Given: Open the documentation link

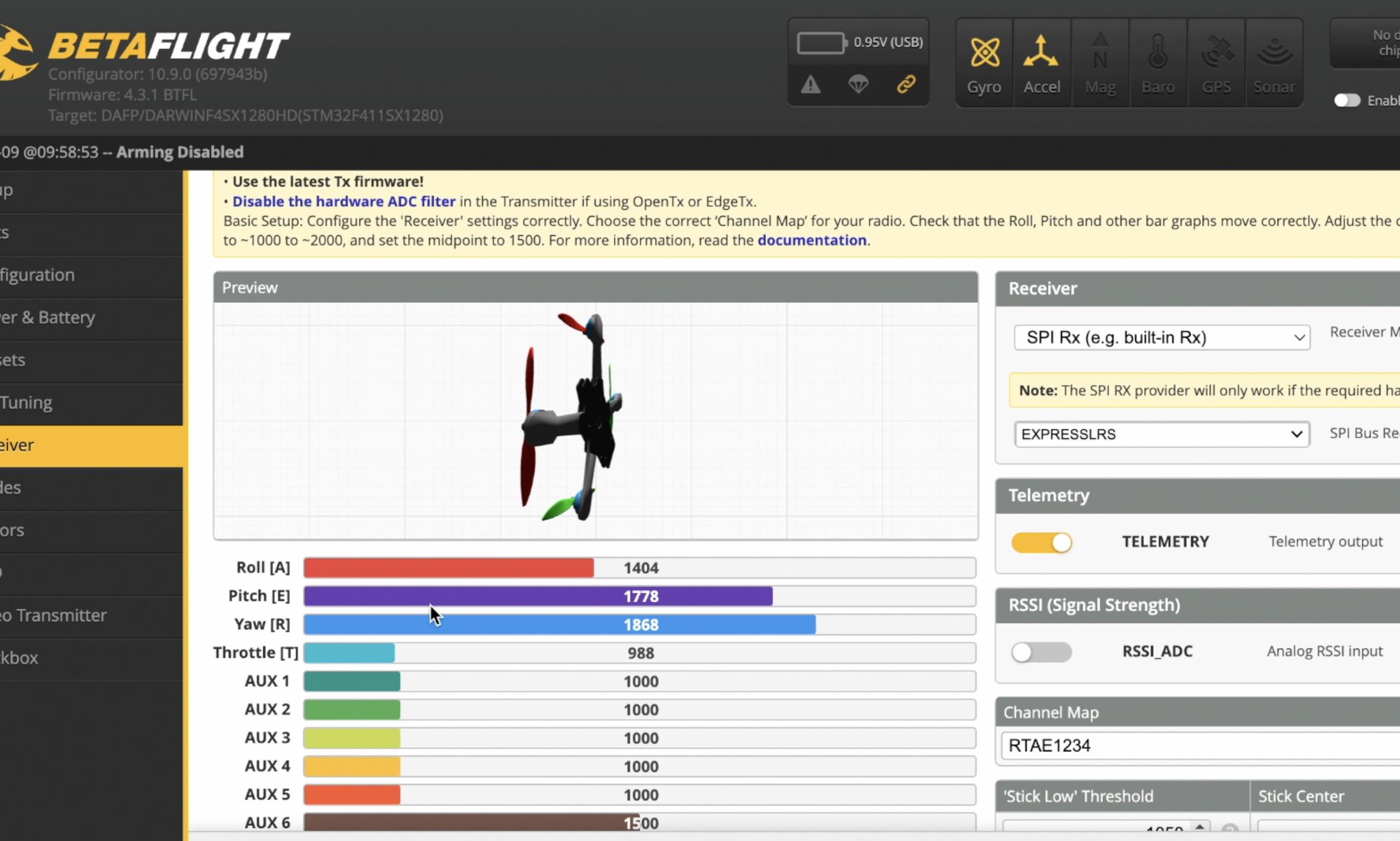Looking at the screenshot, I should [812, 241].
